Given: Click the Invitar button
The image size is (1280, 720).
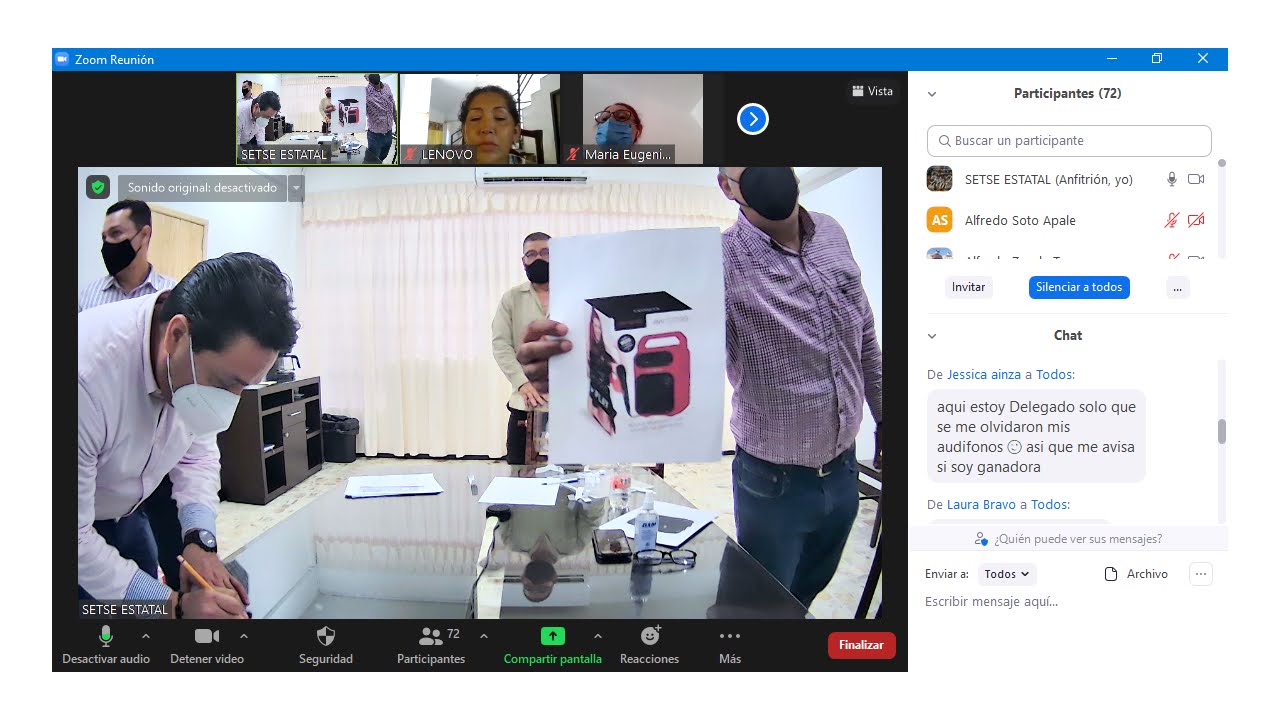Looking at the screenshot, I should 968,287.
